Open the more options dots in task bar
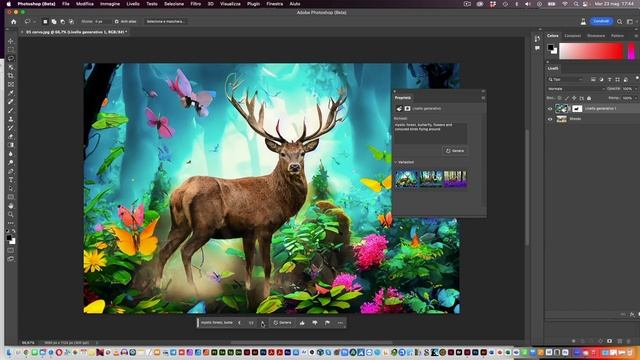 coord(340,323)
